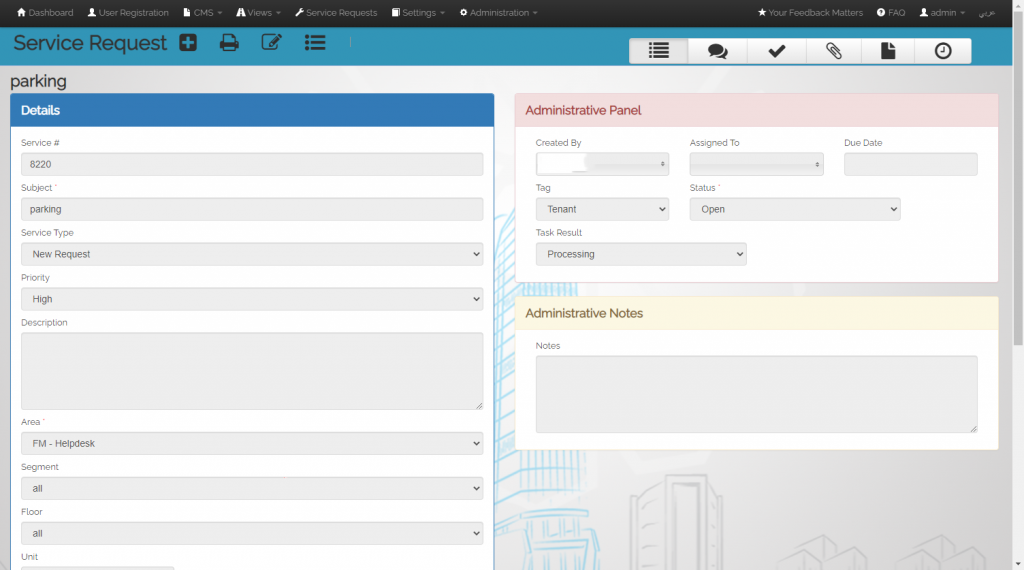Open the FAQ link
The height and width of the screenshot is (570, 1024).
[891, 13]
